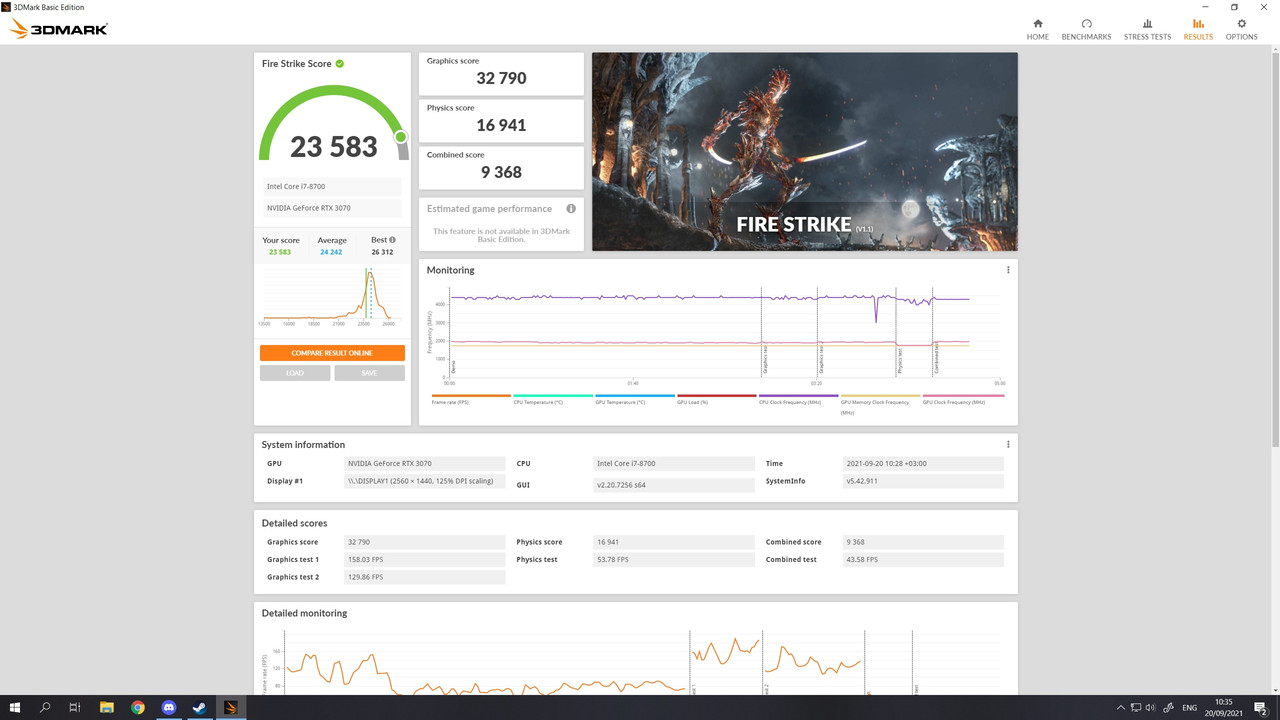Viewport: 1280px width, 720px height.
Task: Click the Display #1 value field
Action: pyautogui.click(x=425, y=481)
